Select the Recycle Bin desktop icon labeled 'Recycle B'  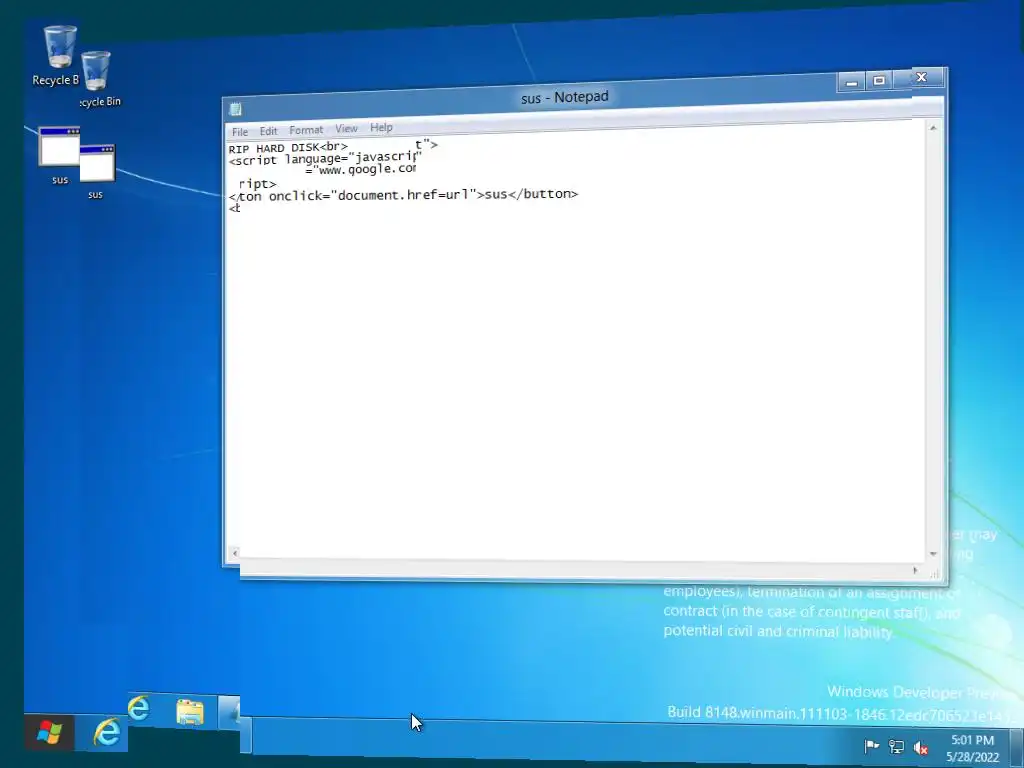[59, 55]
